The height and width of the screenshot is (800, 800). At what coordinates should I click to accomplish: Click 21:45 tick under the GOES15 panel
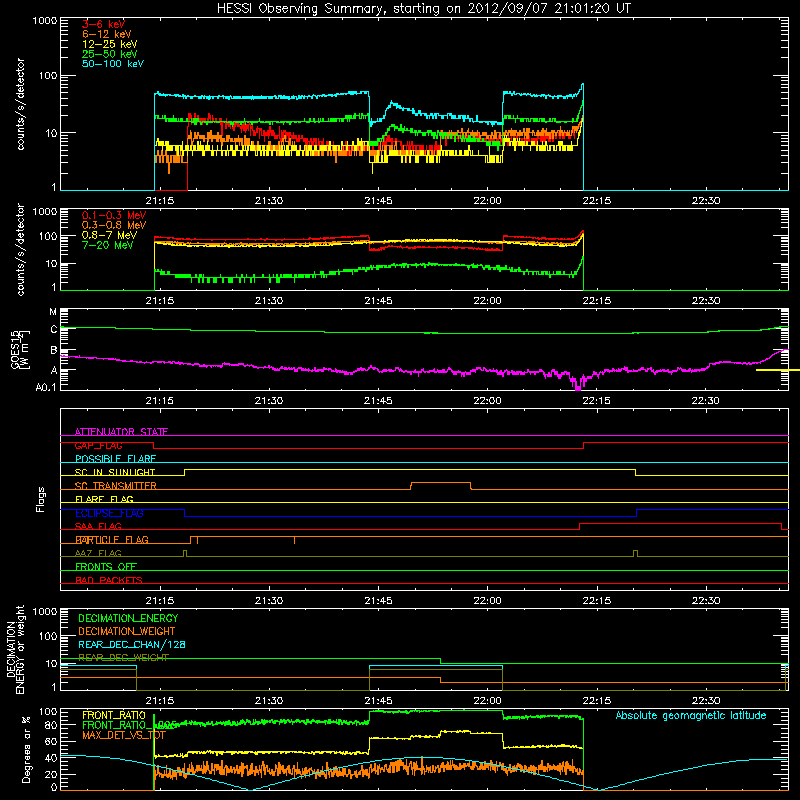coord(378,401)
